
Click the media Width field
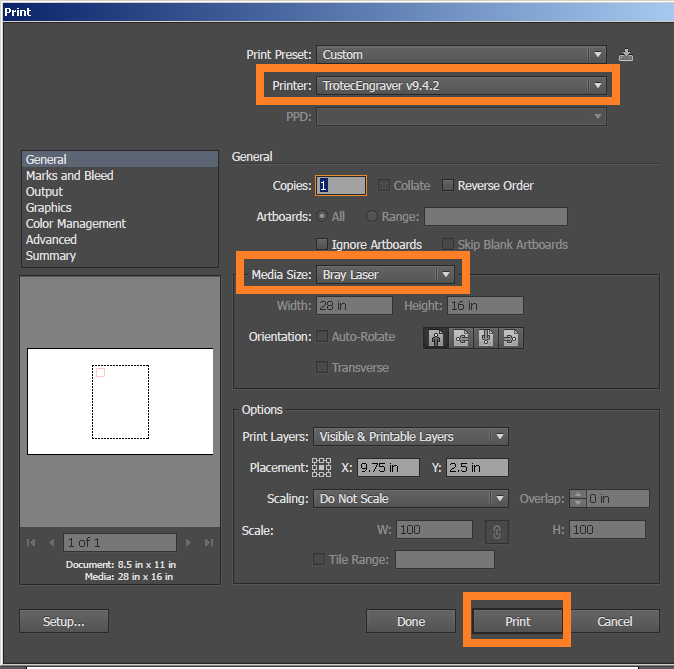point(354,306)
